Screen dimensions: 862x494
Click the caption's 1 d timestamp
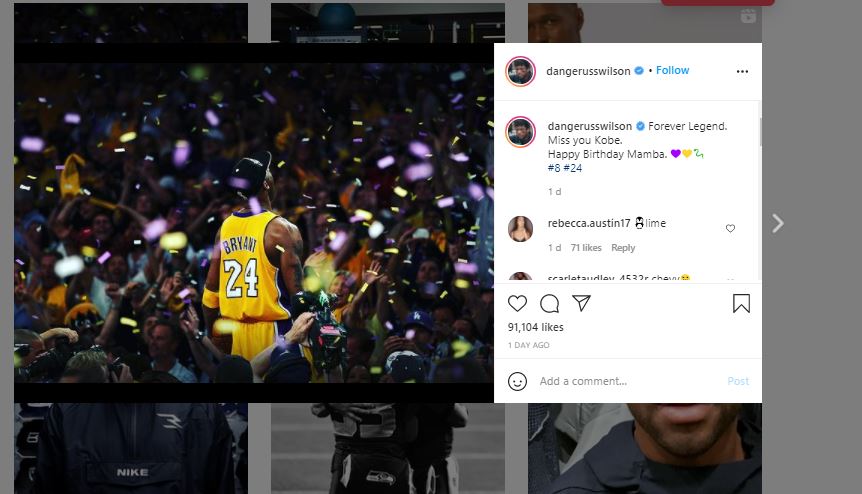coord(554,192)
